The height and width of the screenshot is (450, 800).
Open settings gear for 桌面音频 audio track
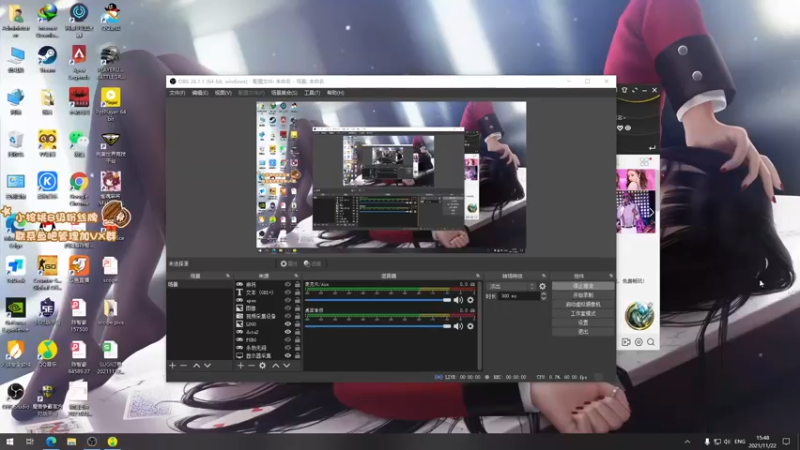470,326
